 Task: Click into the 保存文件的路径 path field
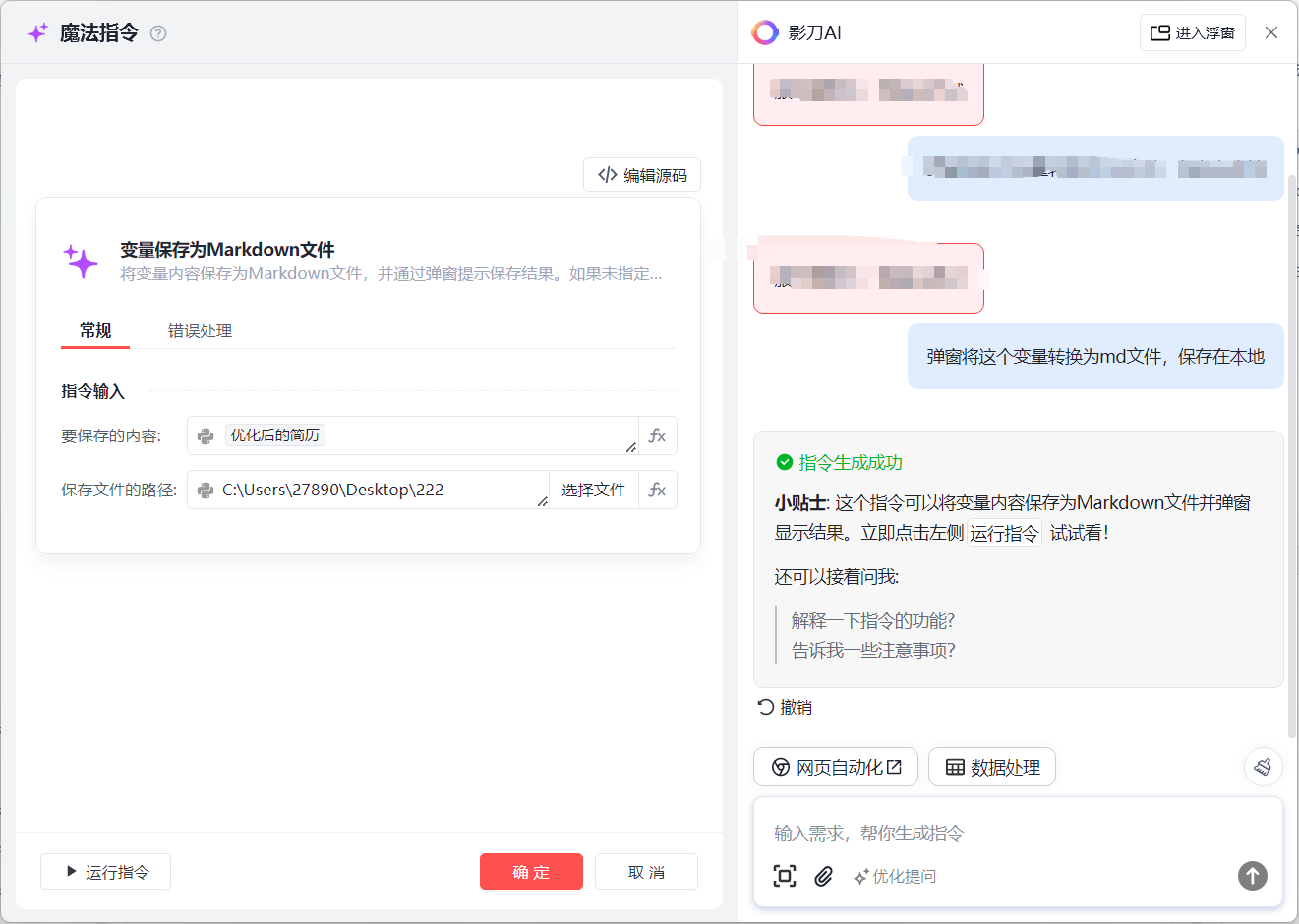[368, 490]
